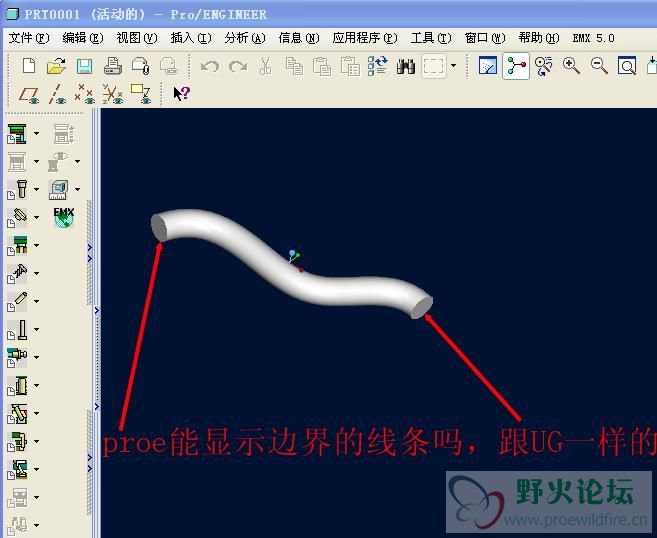The height and width of the screenshot is (538, 657).
Task: Click the EMX globe icon
Action: [x=64, y=217]
